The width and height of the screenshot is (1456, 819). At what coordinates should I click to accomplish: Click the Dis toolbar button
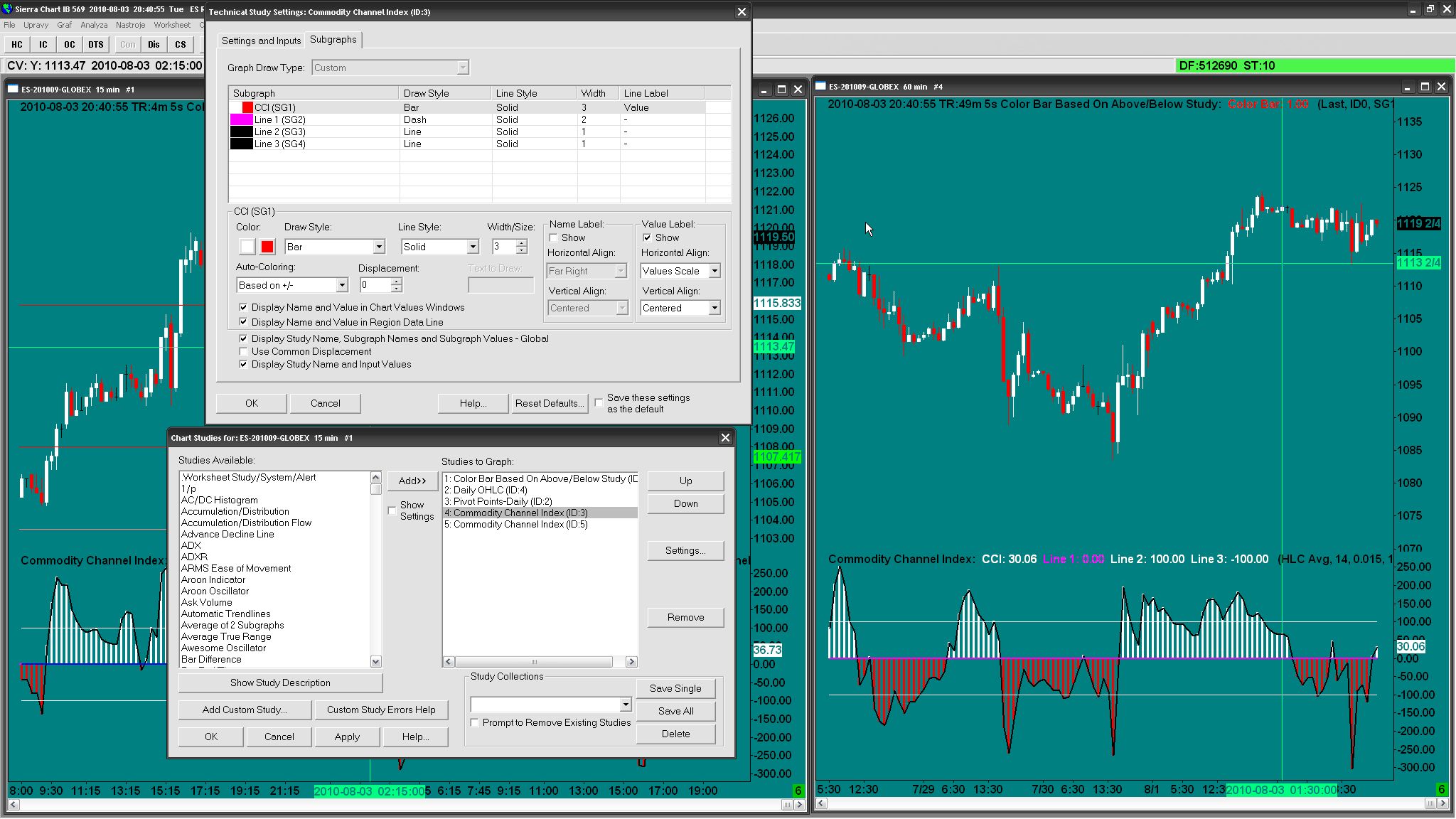pyautogui.click(x=154, y=44)
